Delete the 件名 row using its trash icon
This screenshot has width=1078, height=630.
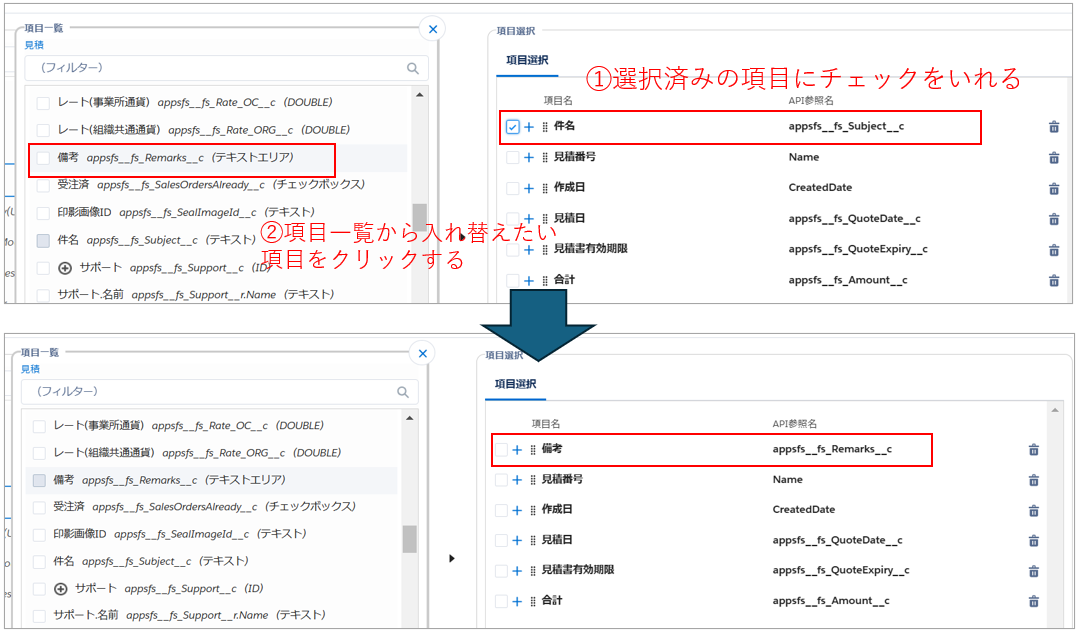[x=1053, y=127]
